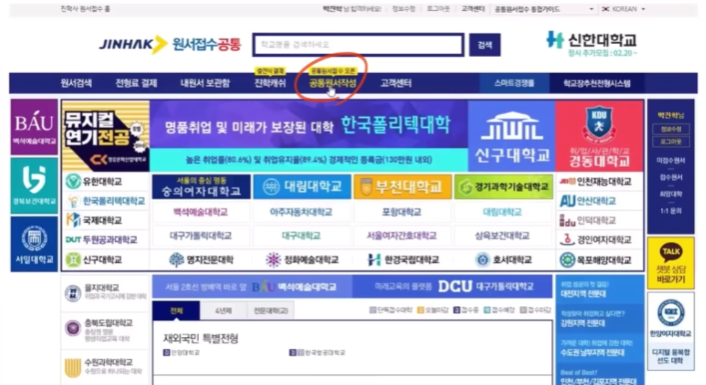The width and height of the screenshot is (706, 385).
Task: Click the 정화예술대학교 logo entry
Action: click(x=302, y=260)
